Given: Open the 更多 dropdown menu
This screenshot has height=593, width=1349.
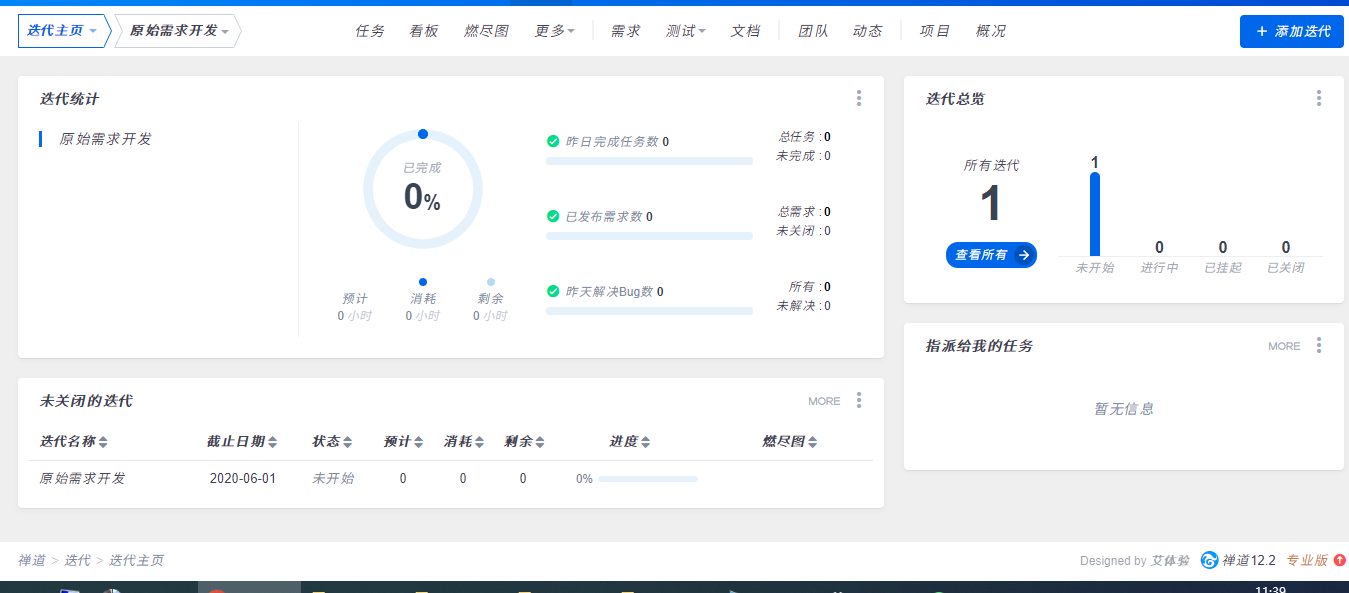Looking at the screenshot, I should coord(554,31).
